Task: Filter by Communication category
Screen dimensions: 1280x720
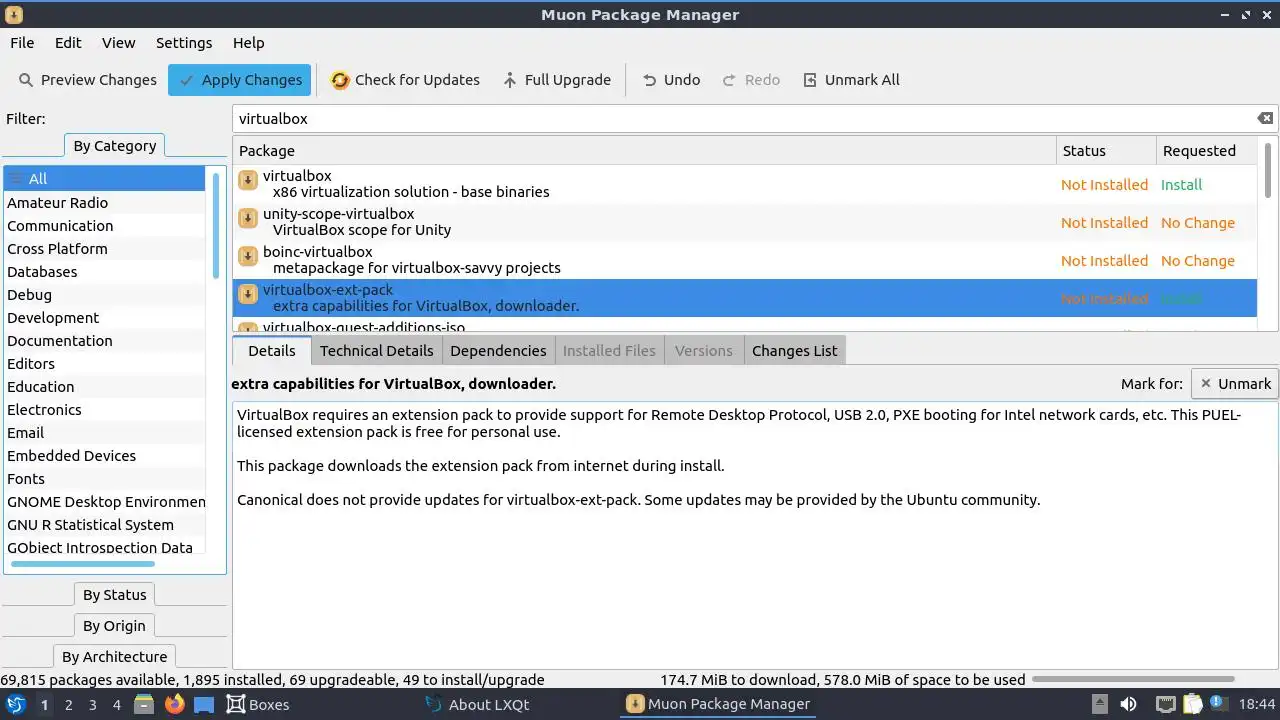Action: (105, 226)
